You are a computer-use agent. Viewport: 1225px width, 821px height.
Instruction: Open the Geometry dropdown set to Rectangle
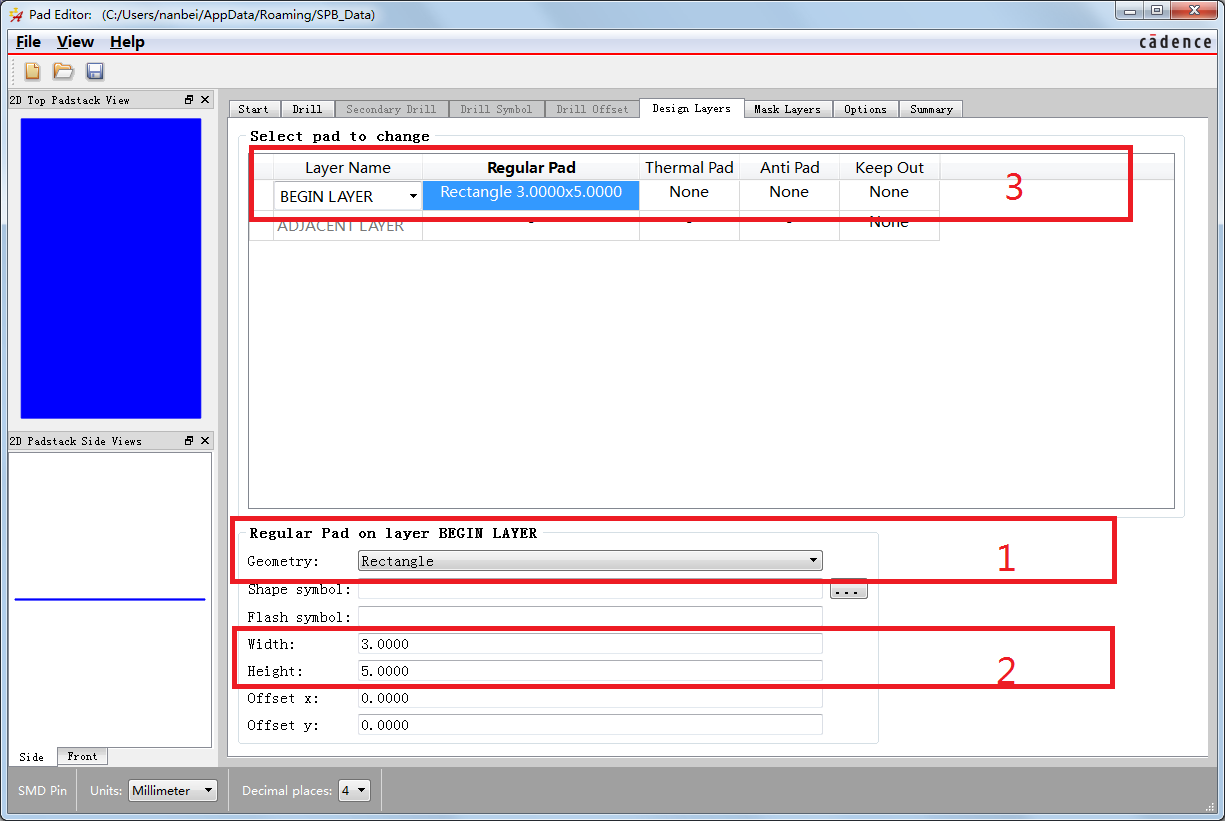click(590, 561)
